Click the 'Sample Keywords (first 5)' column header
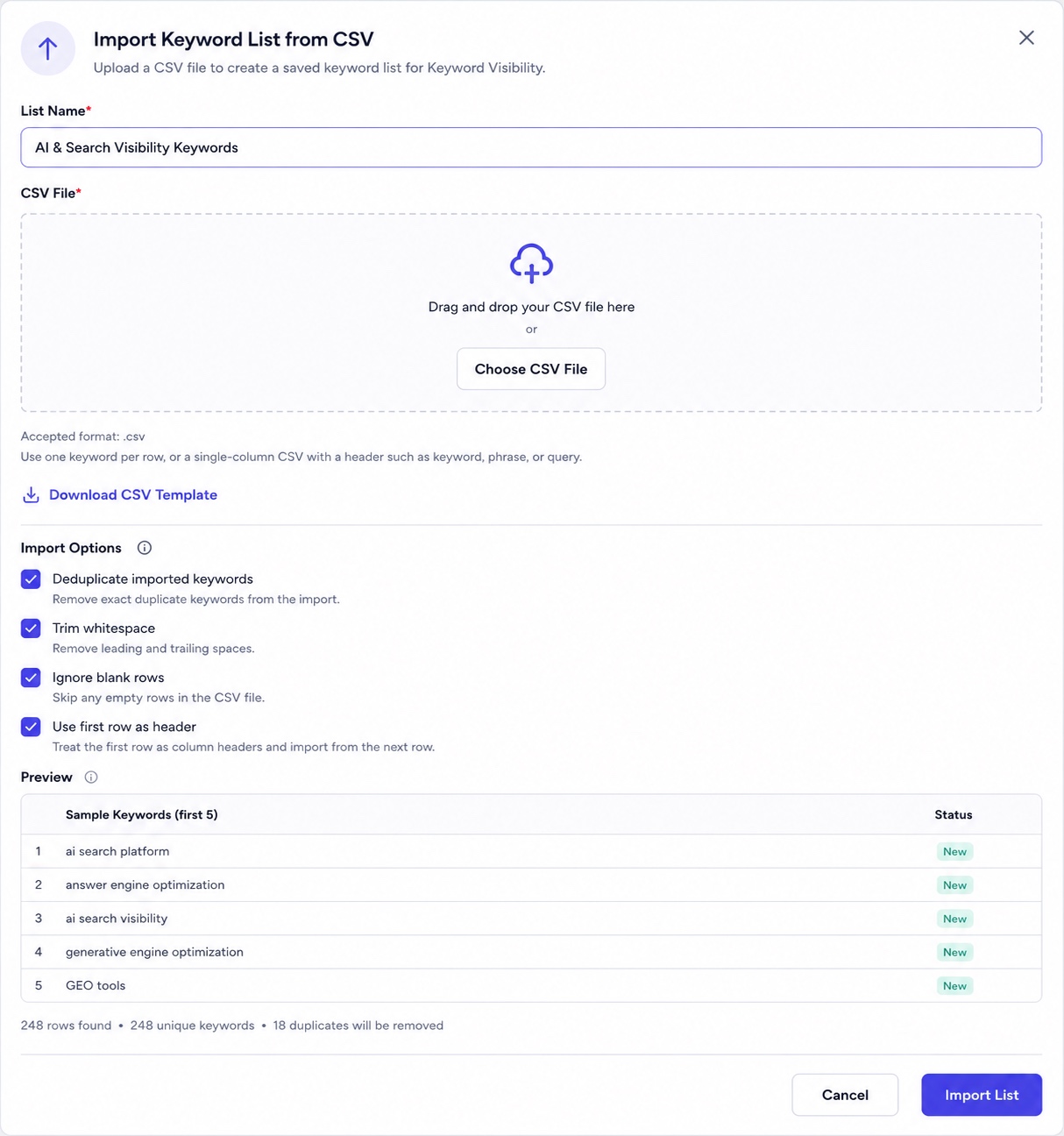 click(x=142, y=814)
